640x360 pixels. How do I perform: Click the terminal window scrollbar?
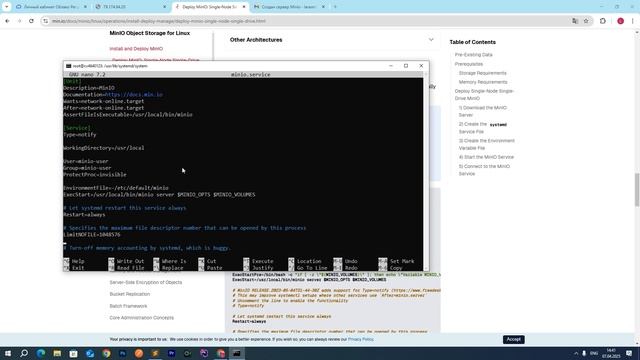coord(426,171)
